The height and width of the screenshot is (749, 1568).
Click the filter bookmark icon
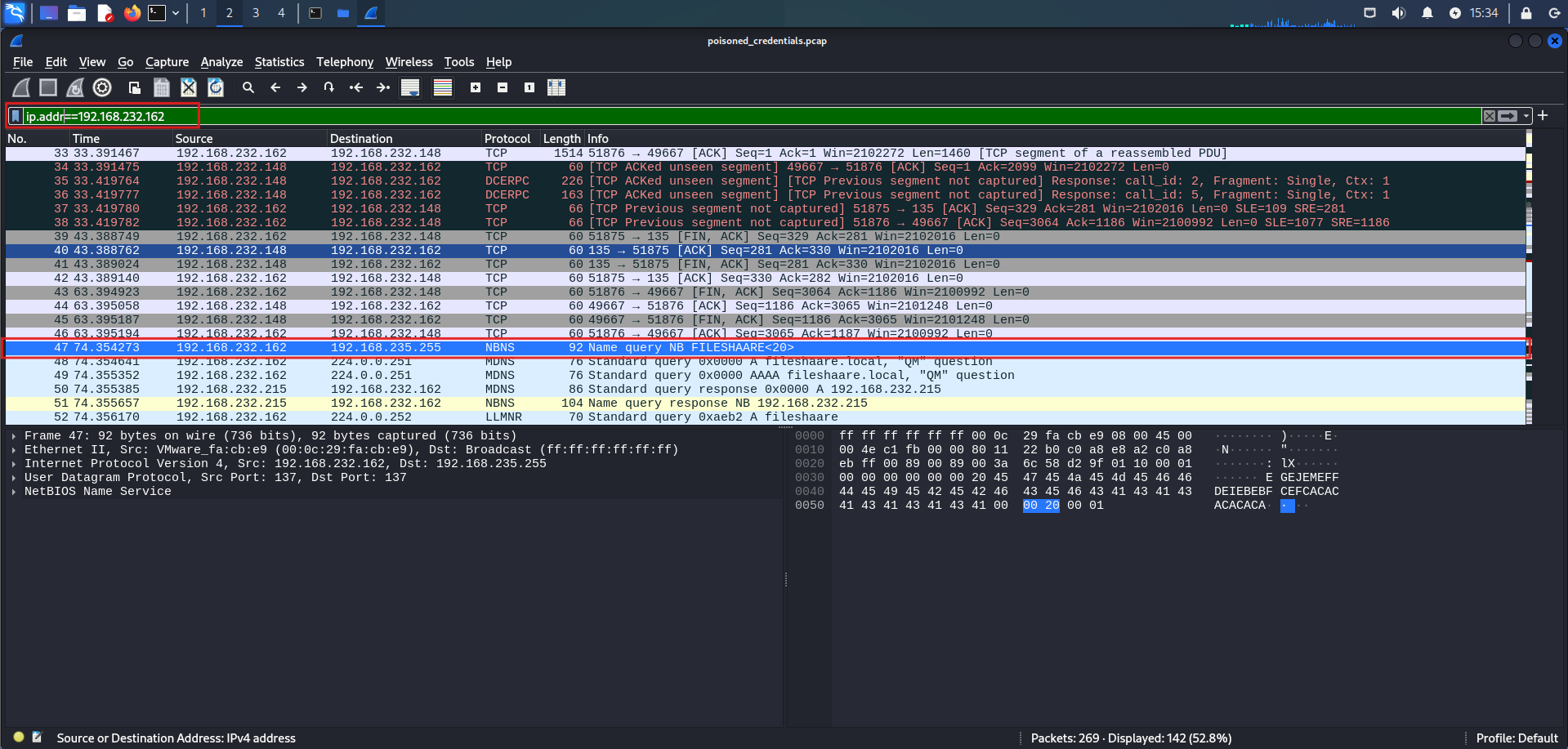[16, 116]
